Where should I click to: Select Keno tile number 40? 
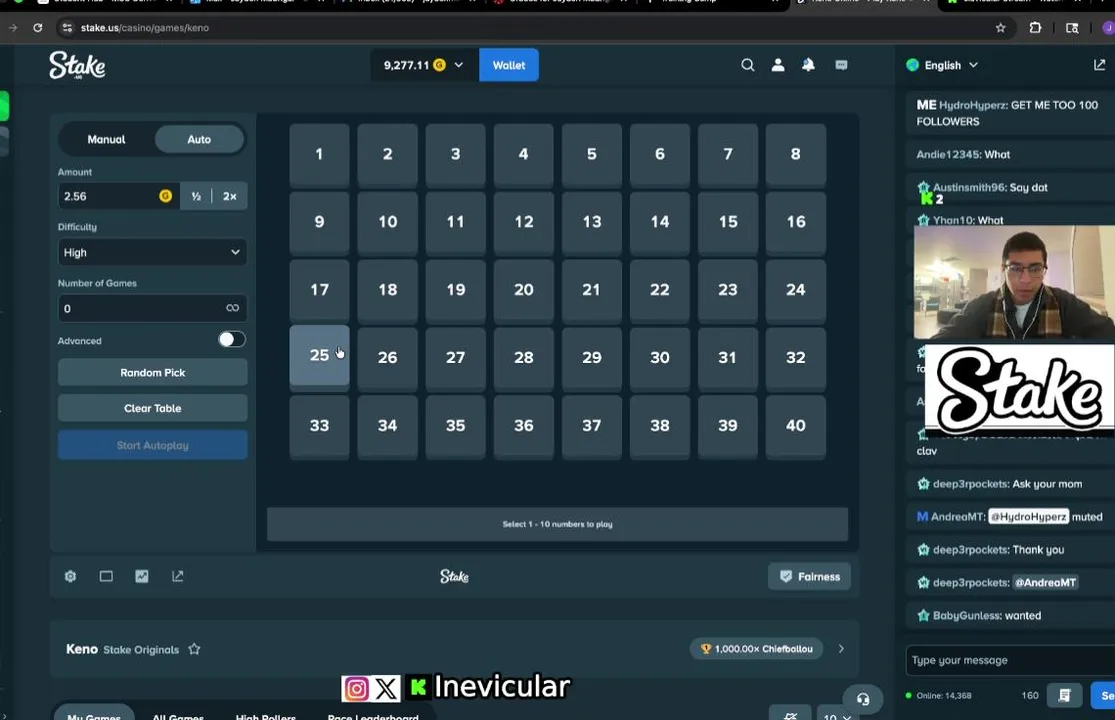(x=796, y=426)
